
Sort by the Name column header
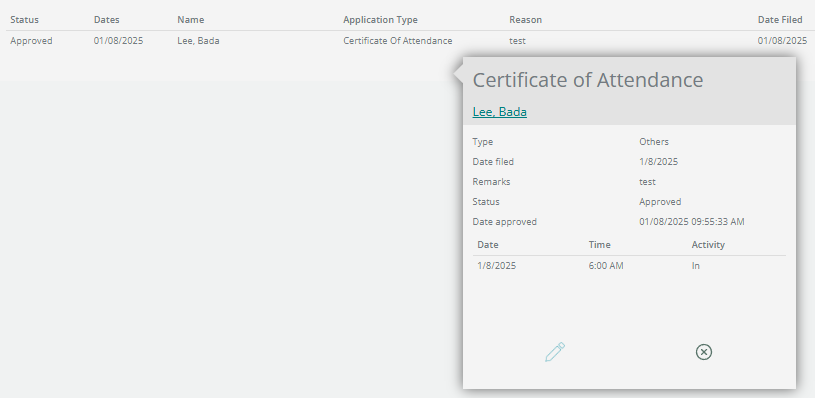click(x=191, y=20)
